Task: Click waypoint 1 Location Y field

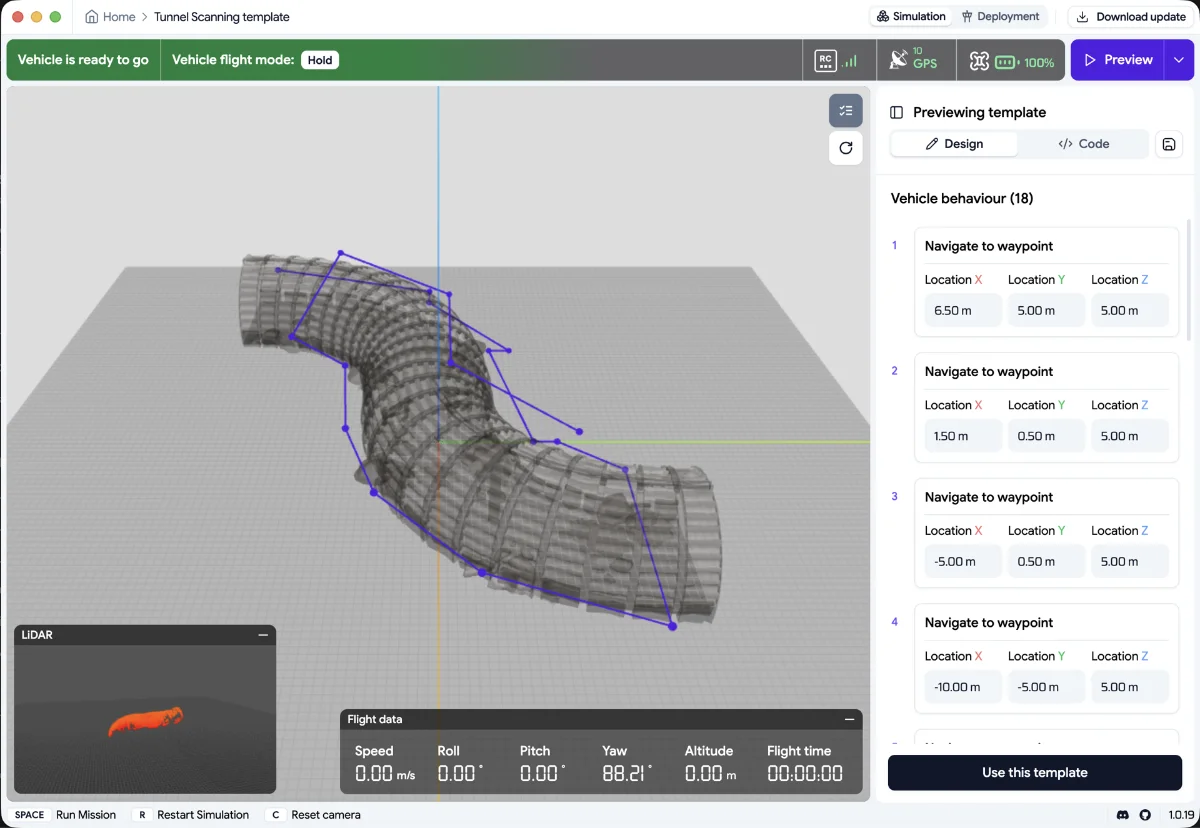Action: [1046, 311]
